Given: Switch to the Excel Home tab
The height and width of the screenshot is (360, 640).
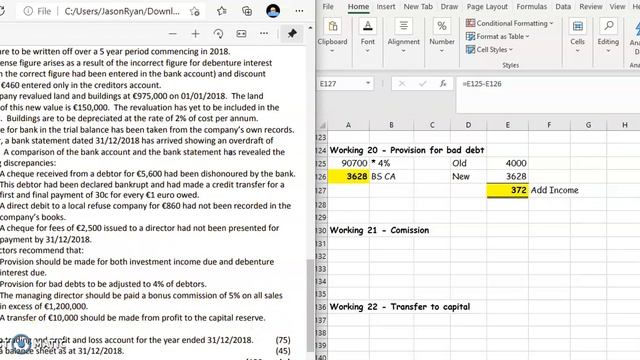Looking at the screenshot, I should coord(358,7).
